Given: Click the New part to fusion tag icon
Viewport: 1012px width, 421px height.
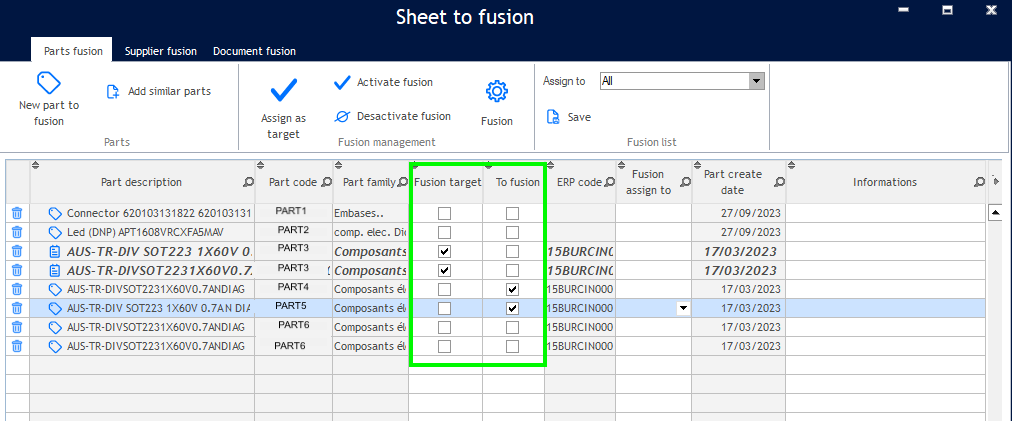Looking at the screenshot, I should 49,82.
